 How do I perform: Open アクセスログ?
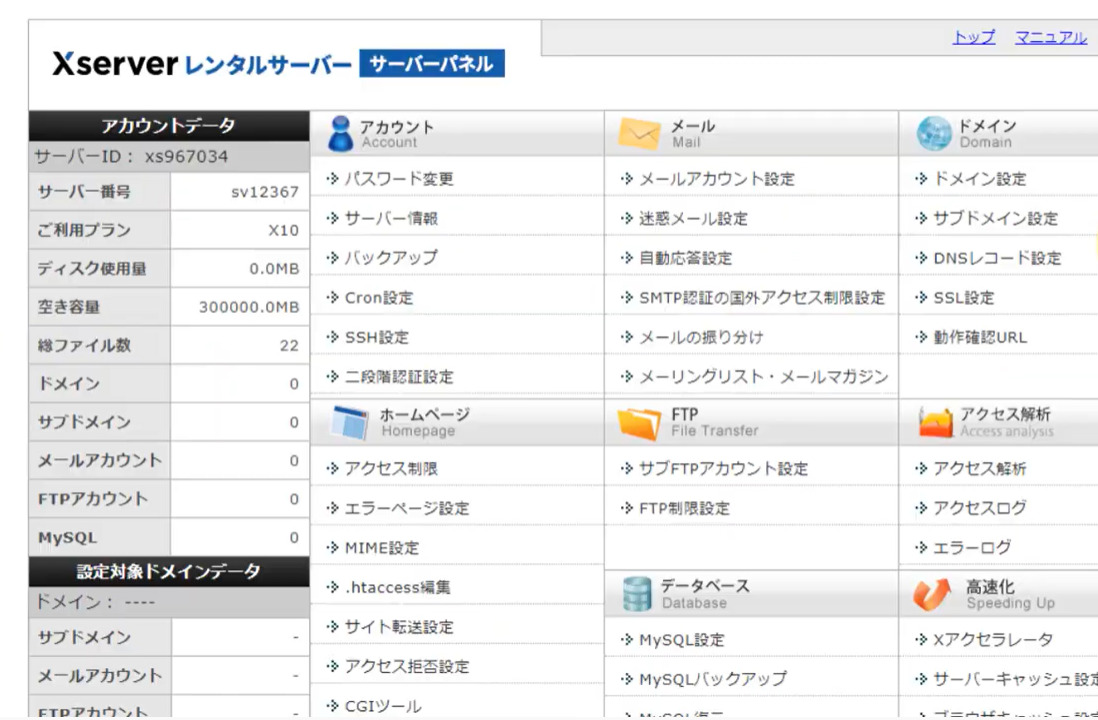point(980,508)
